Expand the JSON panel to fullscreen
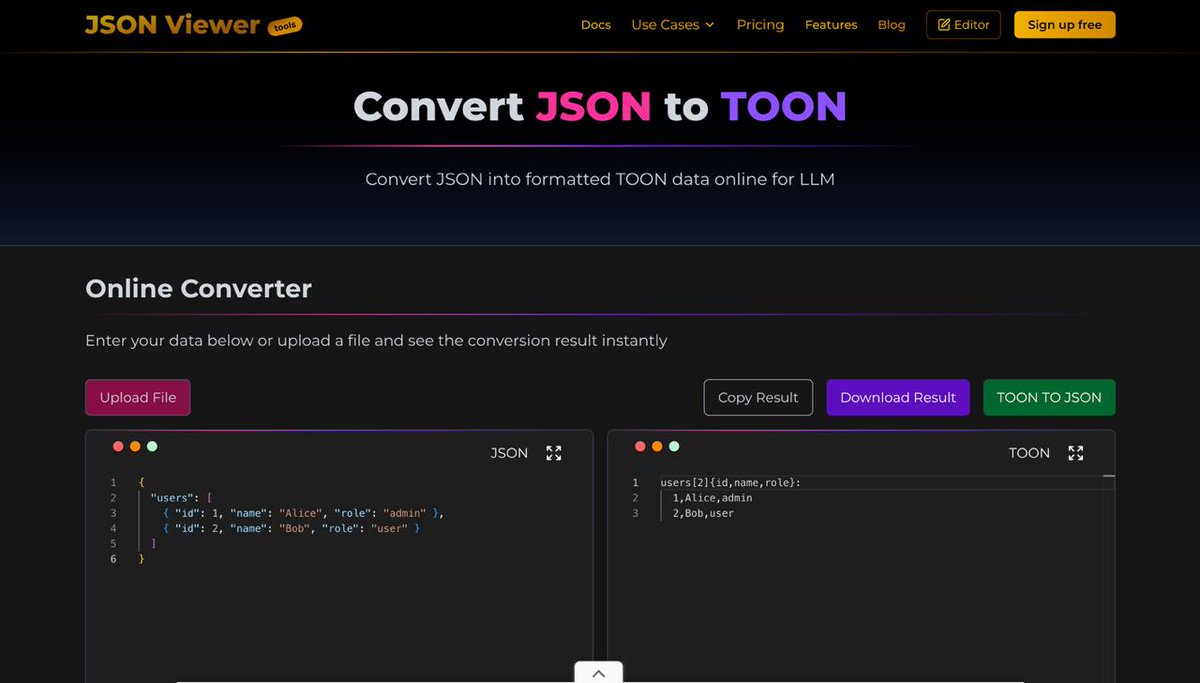1200x683 pixels. [x=554, y=452]
